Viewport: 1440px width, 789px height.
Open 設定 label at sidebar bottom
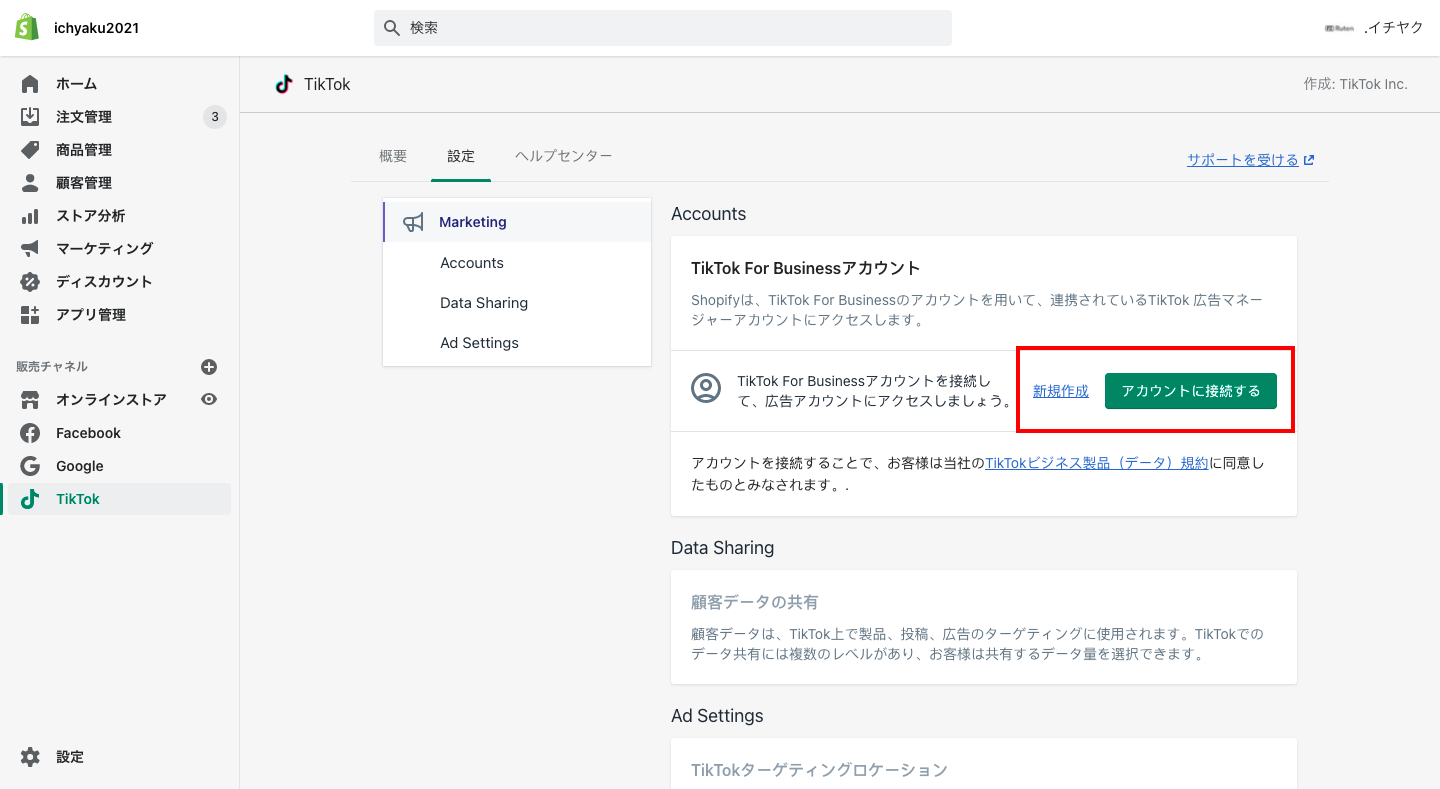tap(70, 757)
